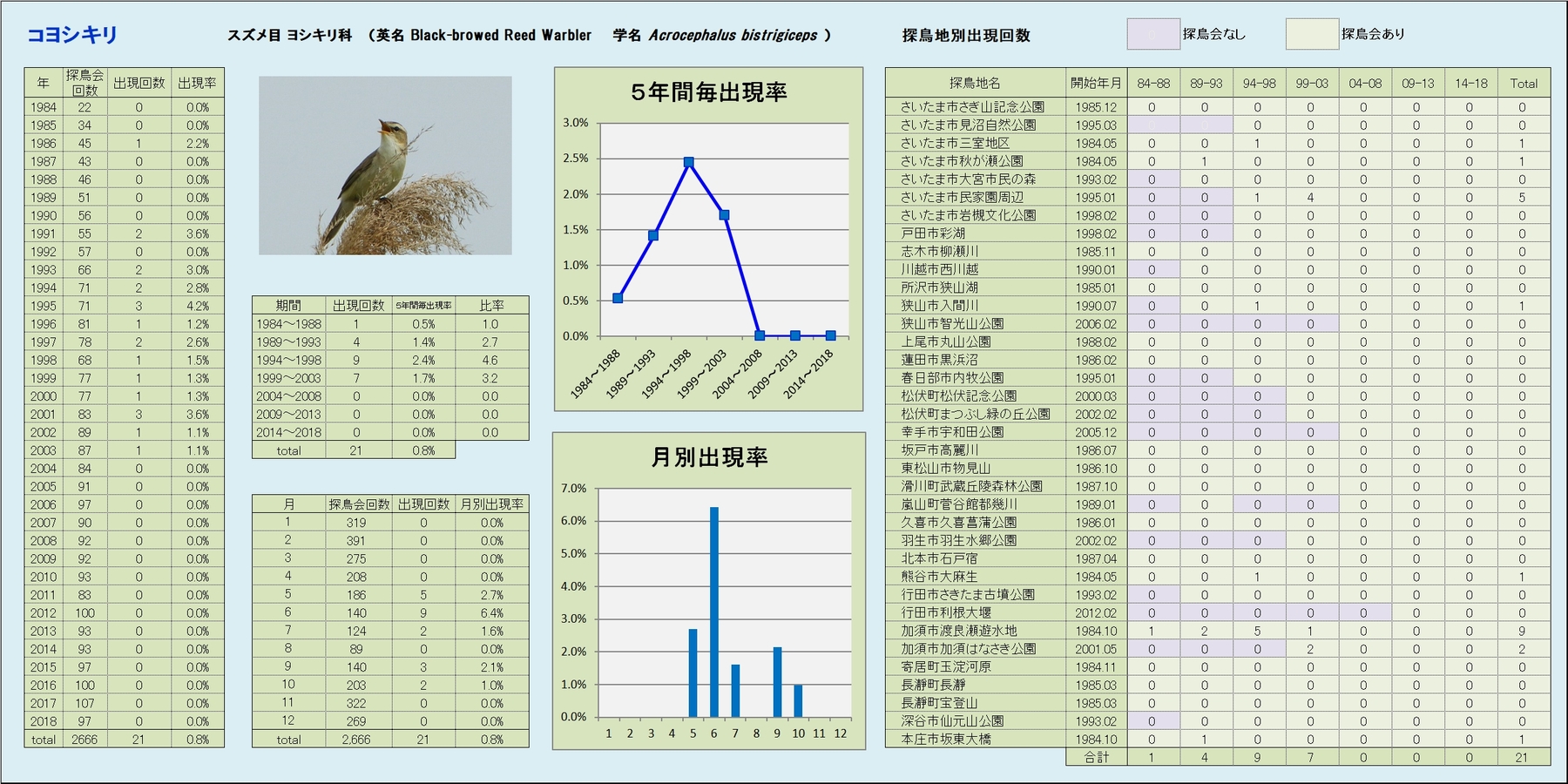Click the peak data point on the line chart
This screenshot has width=1568, height=784.
pos(689,162)
